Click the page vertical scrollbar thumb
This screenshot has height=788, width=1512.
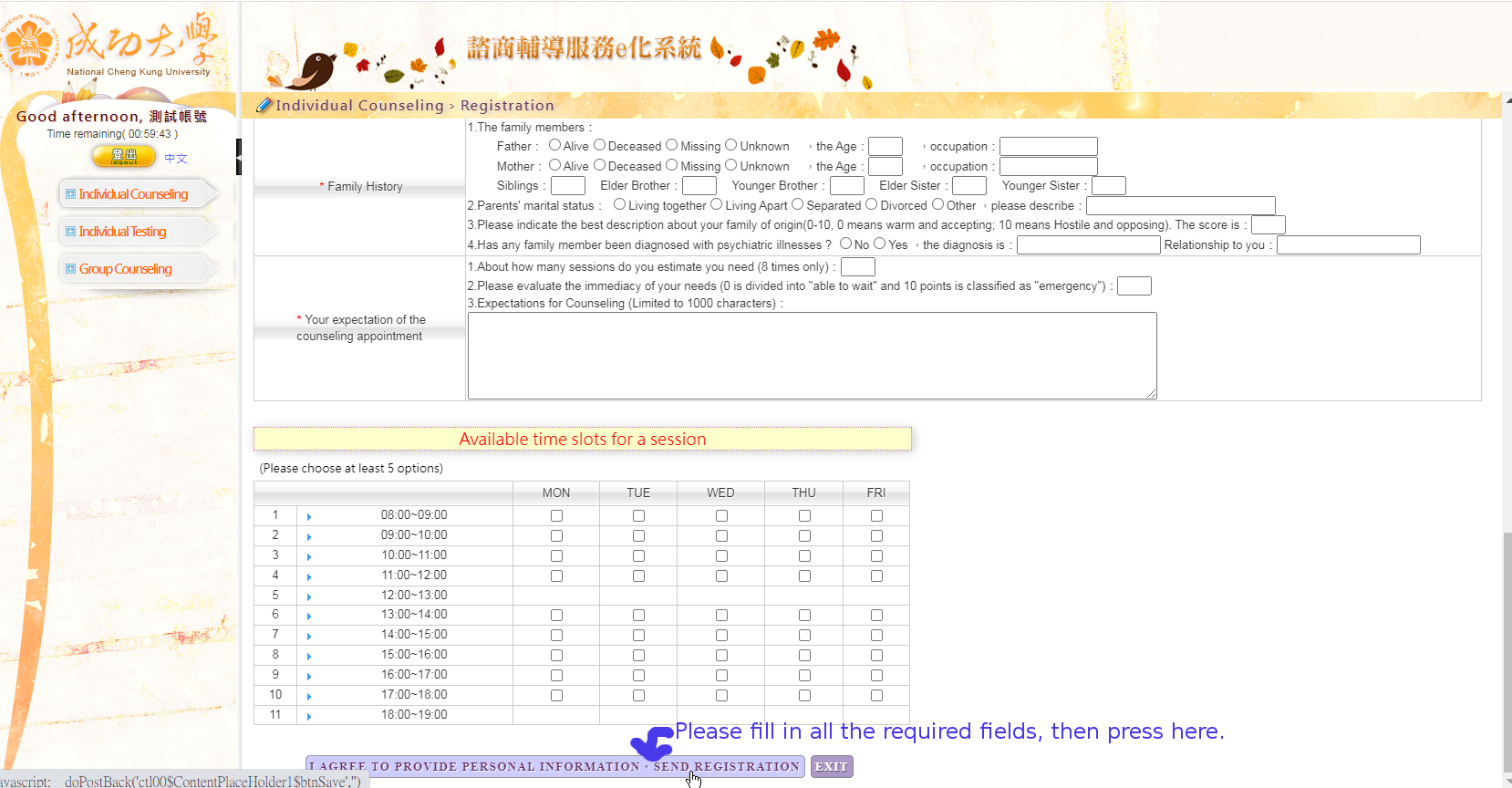(1507, 652)
